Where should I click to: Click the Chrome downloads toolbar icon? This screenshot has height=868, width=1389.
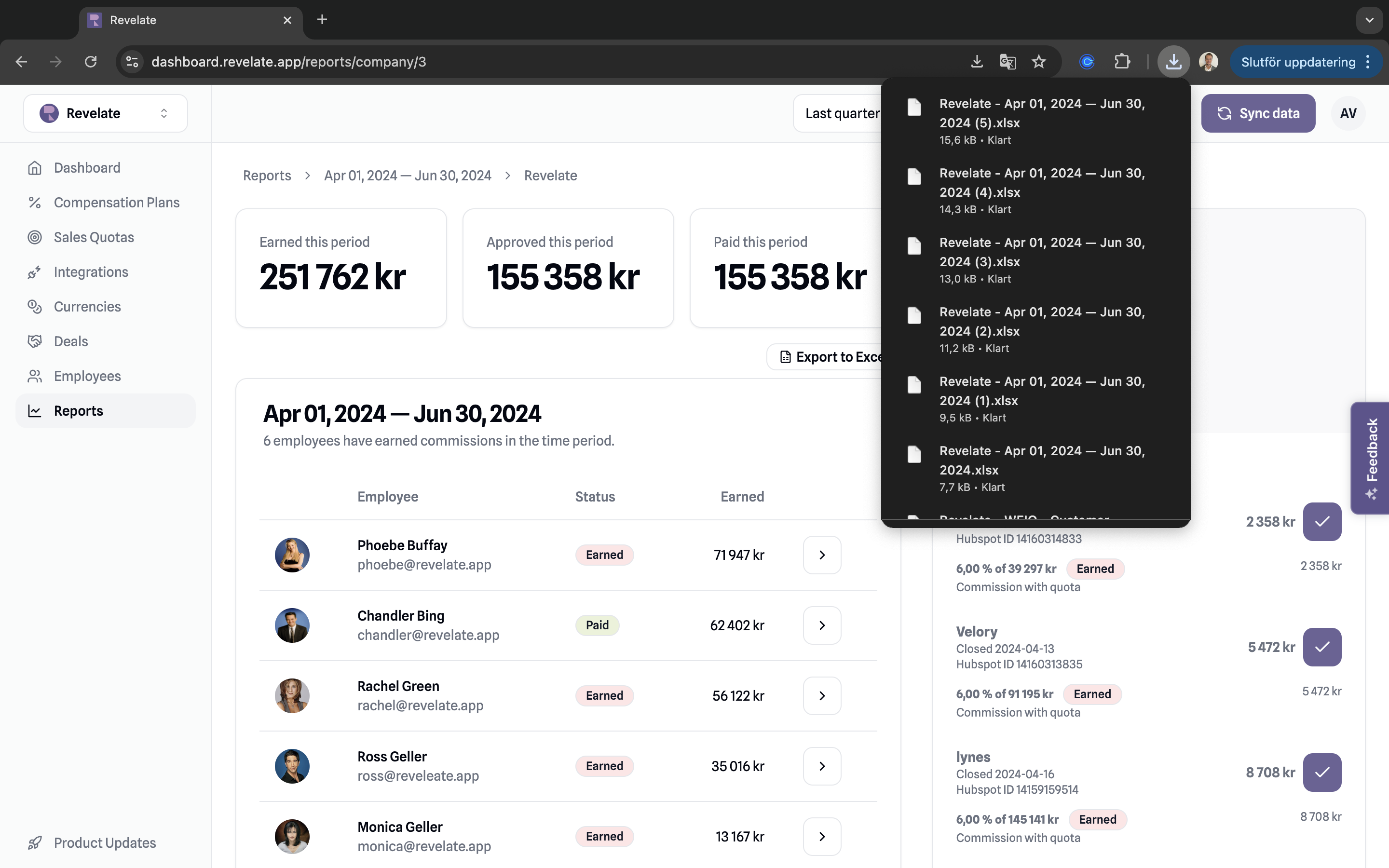pyautogui.click(x=1173, y=61)
